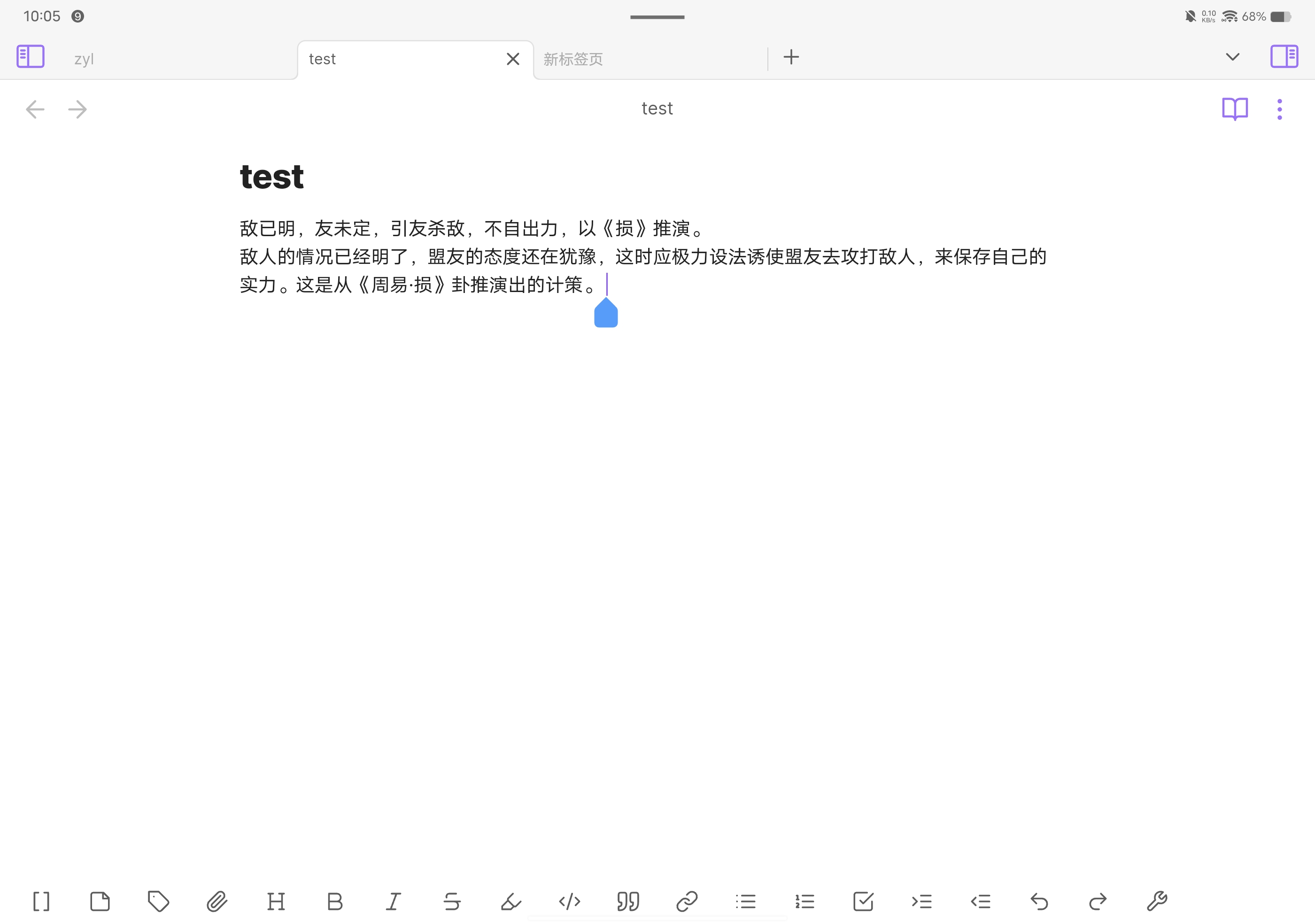Create a new tab with the plus button
The image size is (1315, 924).
tap(791, 57)
